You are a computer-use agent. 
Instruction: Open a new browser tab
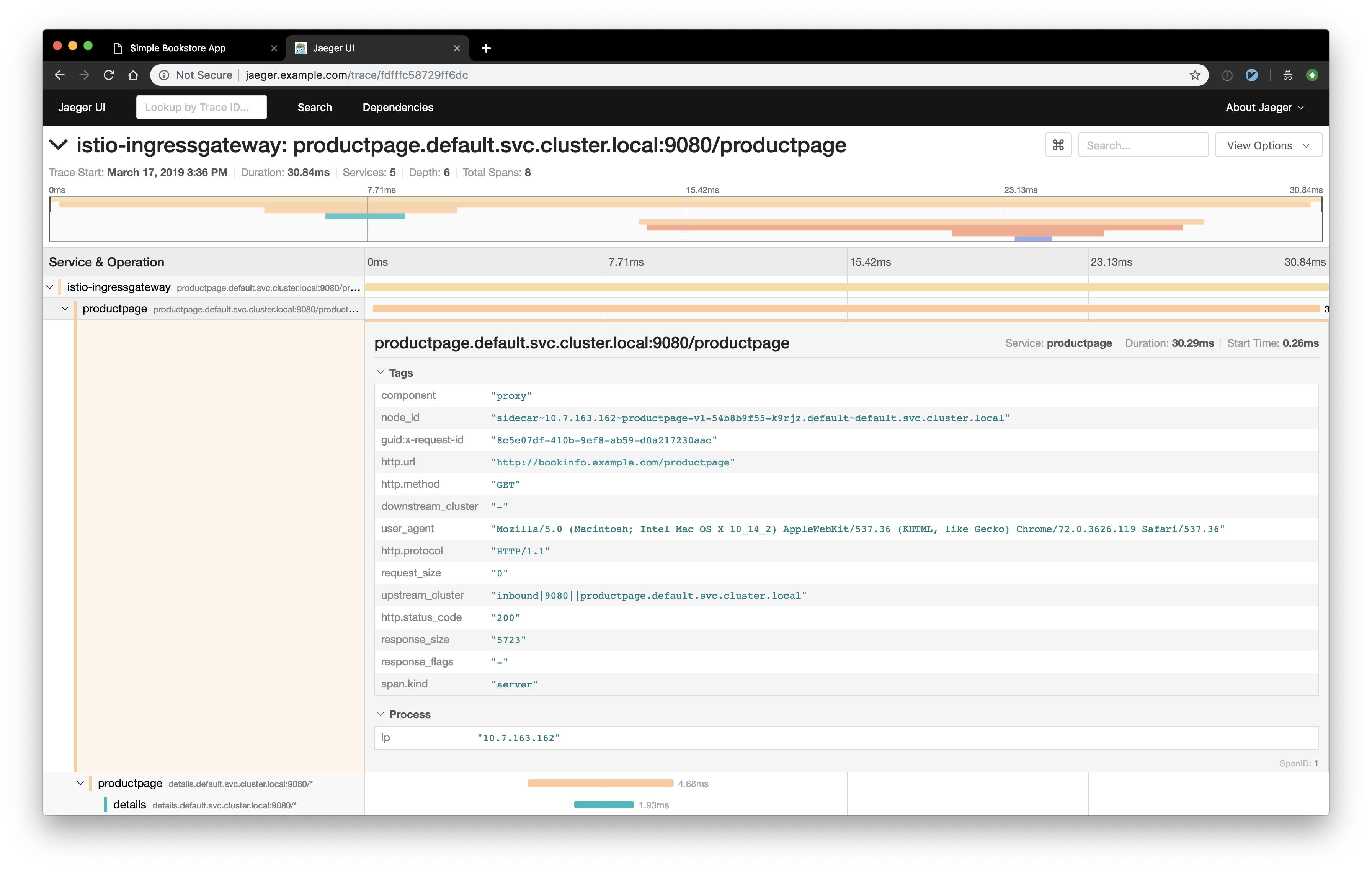point(486,48)
